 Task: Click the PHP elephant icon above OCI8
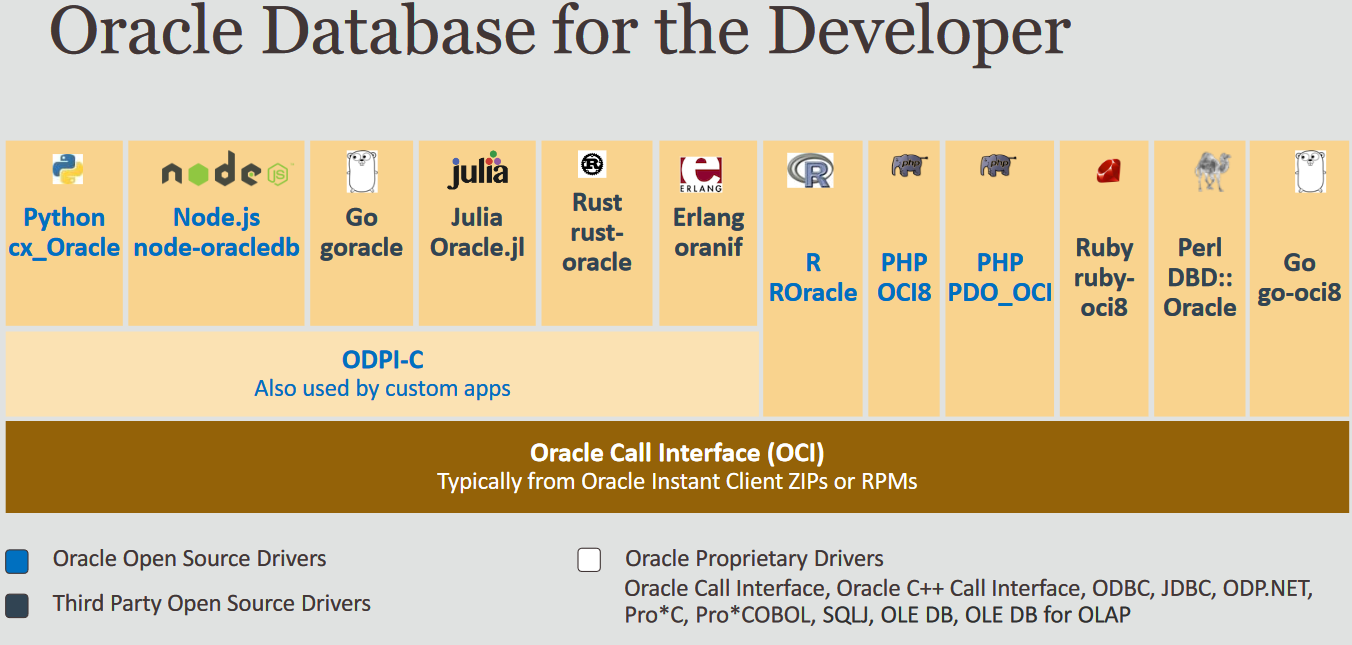908,166
